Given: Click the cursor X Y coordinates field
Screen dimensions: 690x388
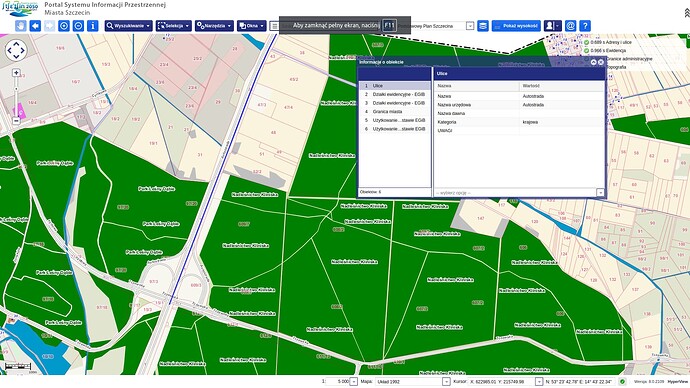Looking at the screenshot, I should [x=501, y=382].
